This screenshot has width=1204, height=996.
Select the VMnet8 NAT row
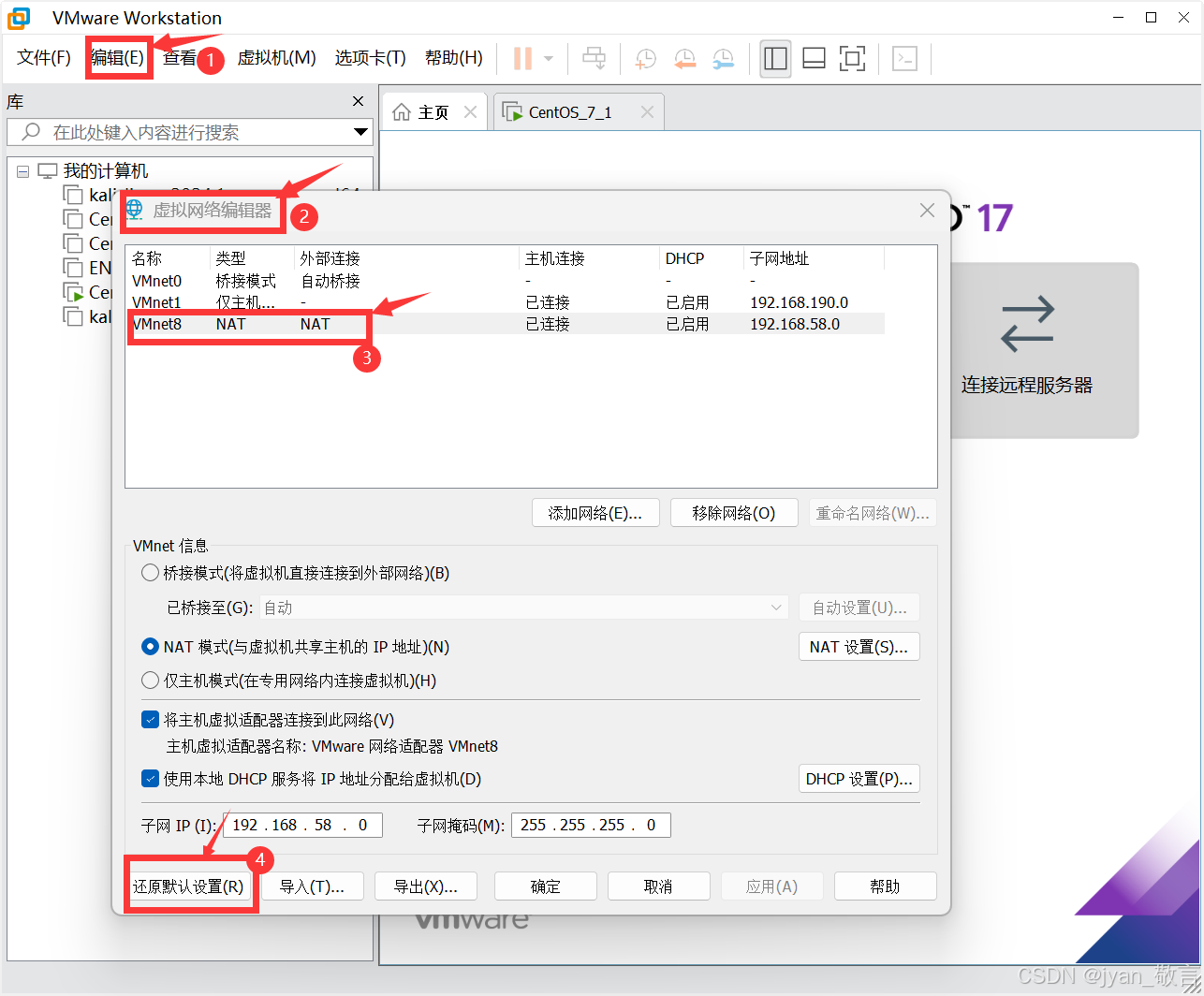click(x=506, y=324)
